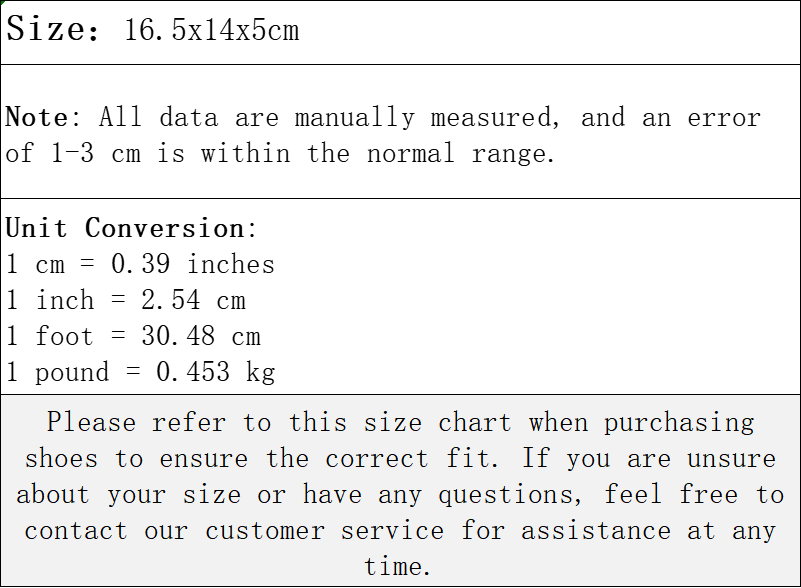Click the '1-3 cm' error range text

coord(96,153)
